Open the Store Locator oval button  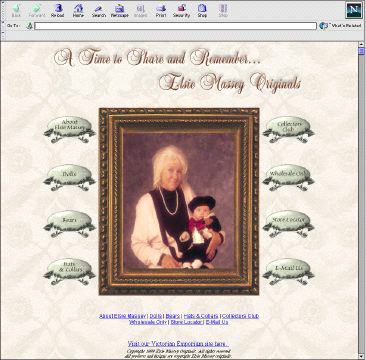288,224
